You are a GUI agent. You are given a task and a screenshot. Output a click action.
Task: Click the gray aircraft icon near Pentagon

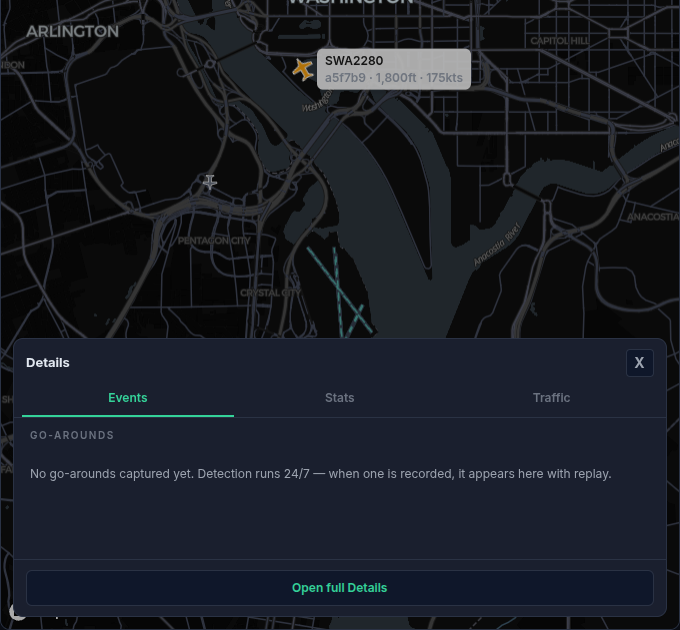(210, 182)
